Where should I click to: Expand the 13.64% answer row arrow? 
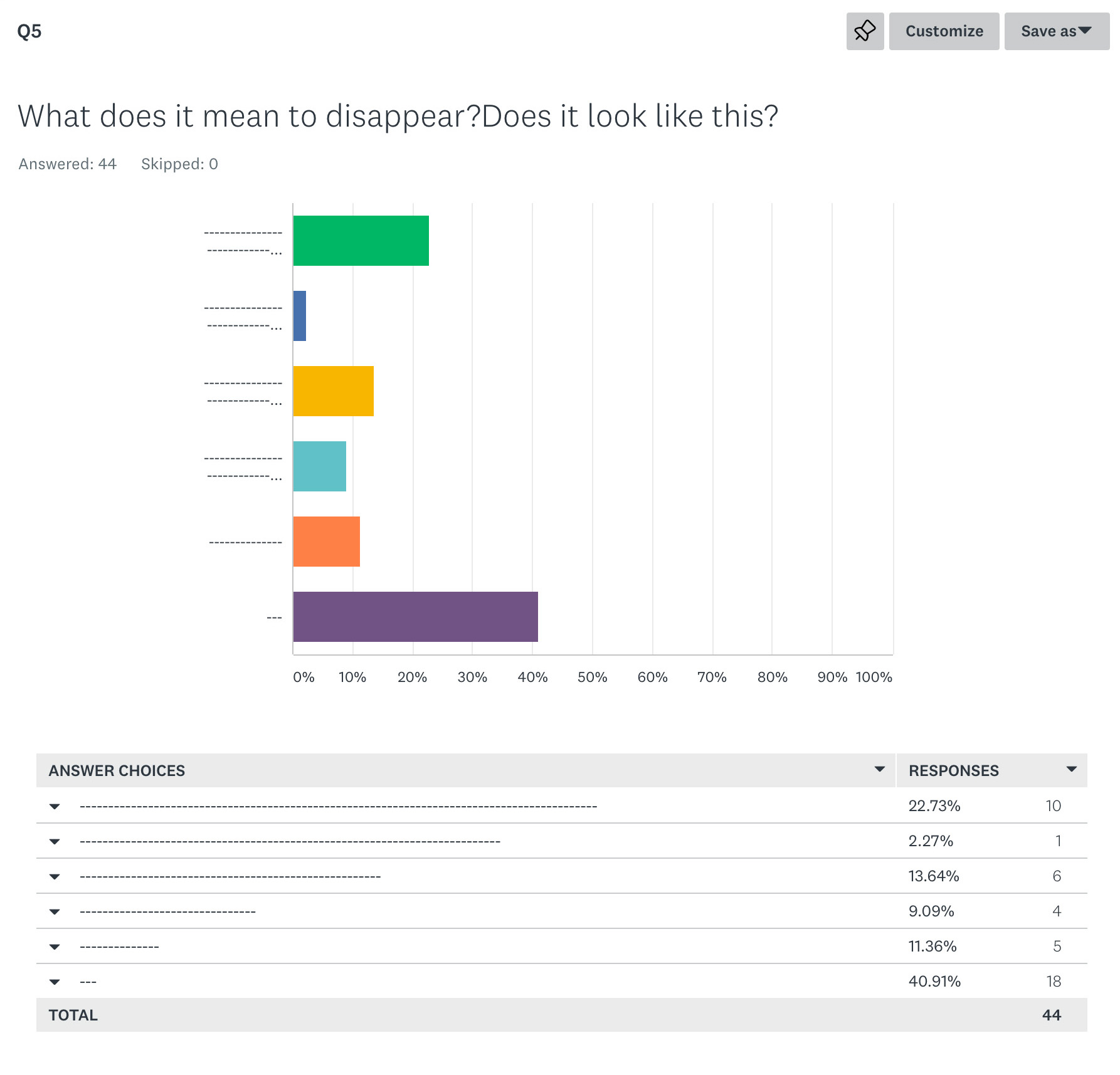coord(55,877)
